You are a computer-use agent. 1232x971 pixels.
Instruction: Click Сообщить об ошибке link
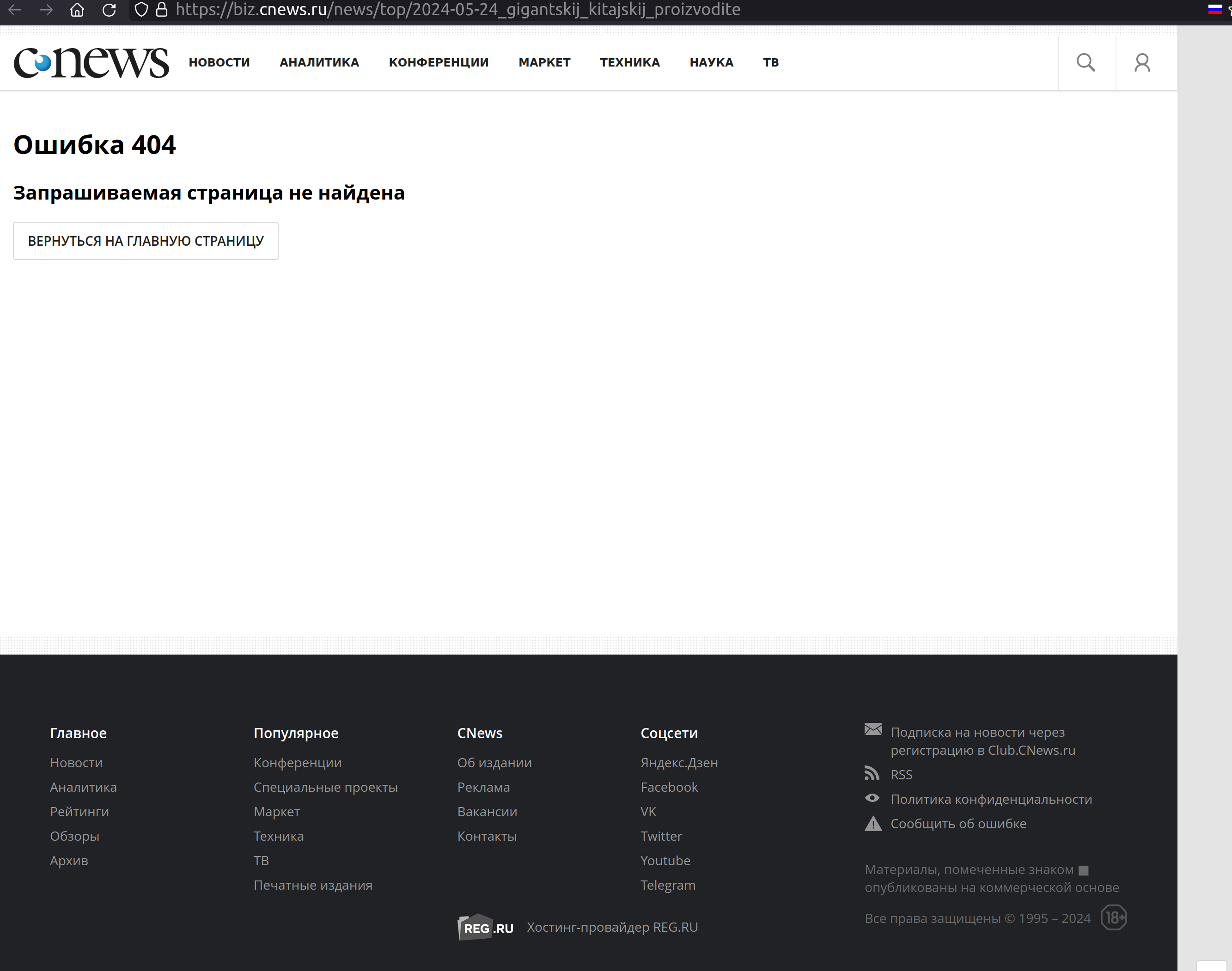[x=958, y=823]
